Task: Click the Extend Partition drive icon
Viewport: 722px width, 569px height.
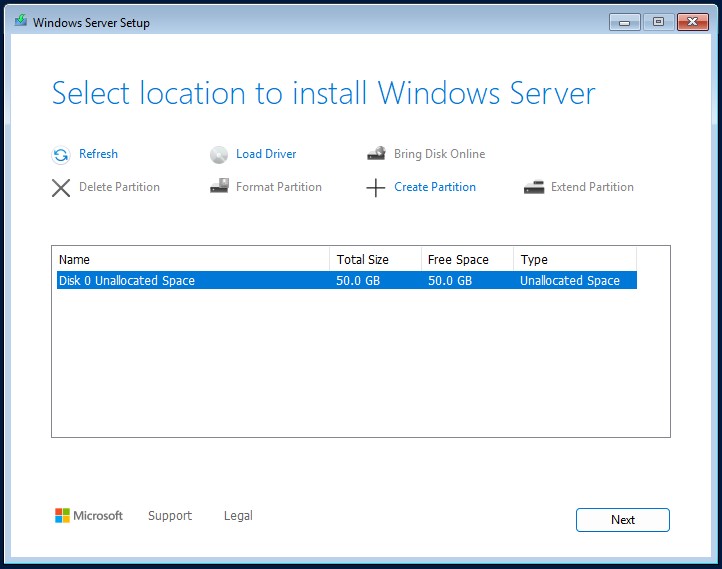Action: 534,187
